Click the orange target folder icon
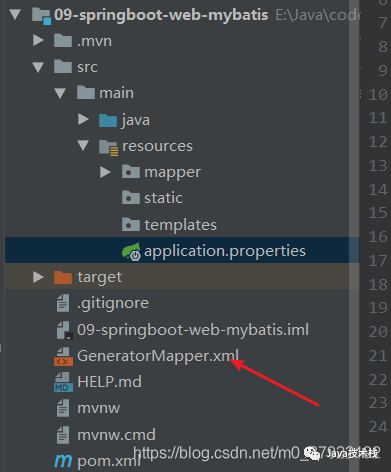Image resolution: width=391 pixels, height=472 pixels. coord(63,277)
